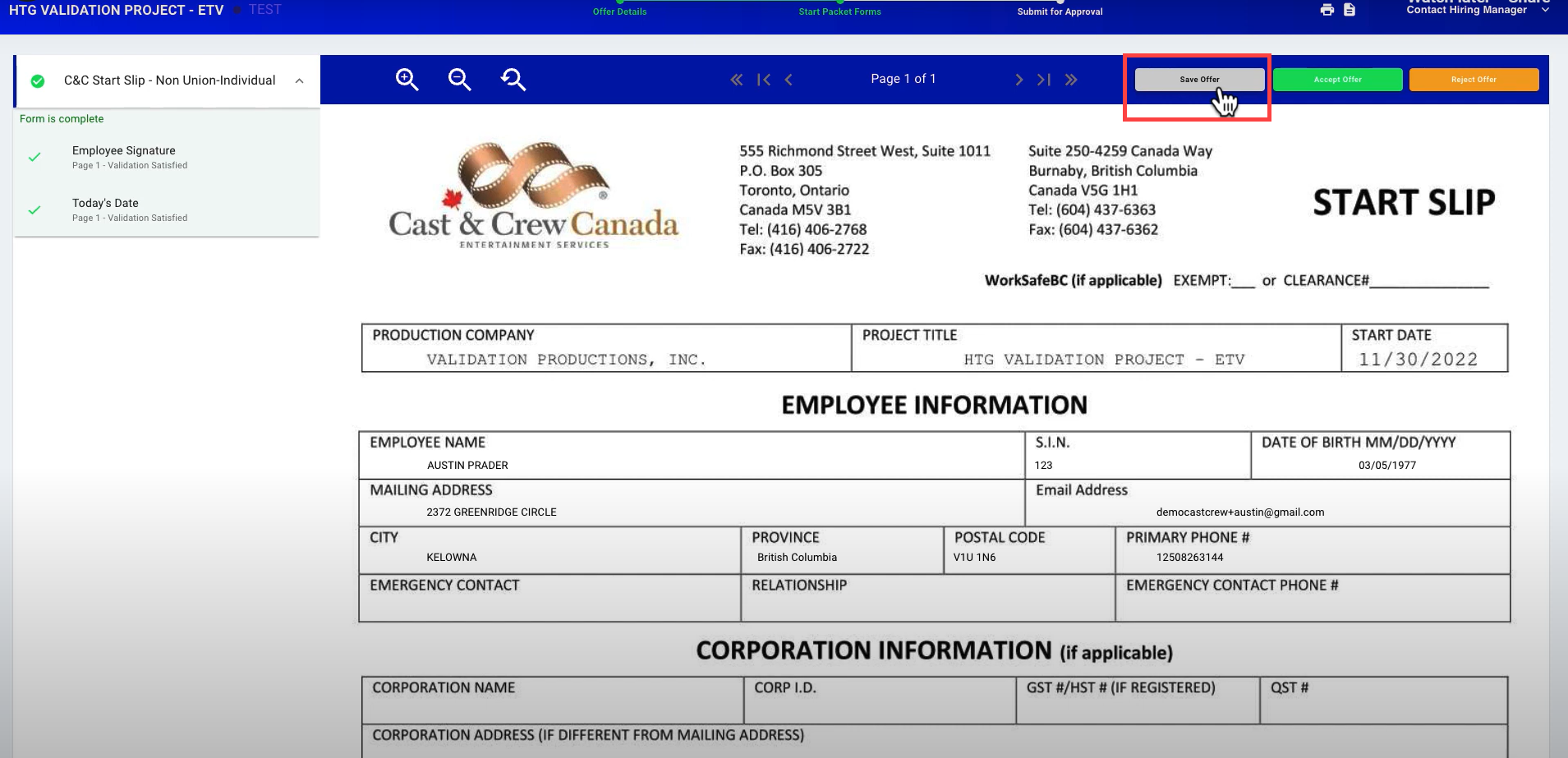The height and width of the screenshot is (758, 1568).
Task: Click the WorkSafeBC CLEARANCE# blank line
Action: (x=1429, y=282)
